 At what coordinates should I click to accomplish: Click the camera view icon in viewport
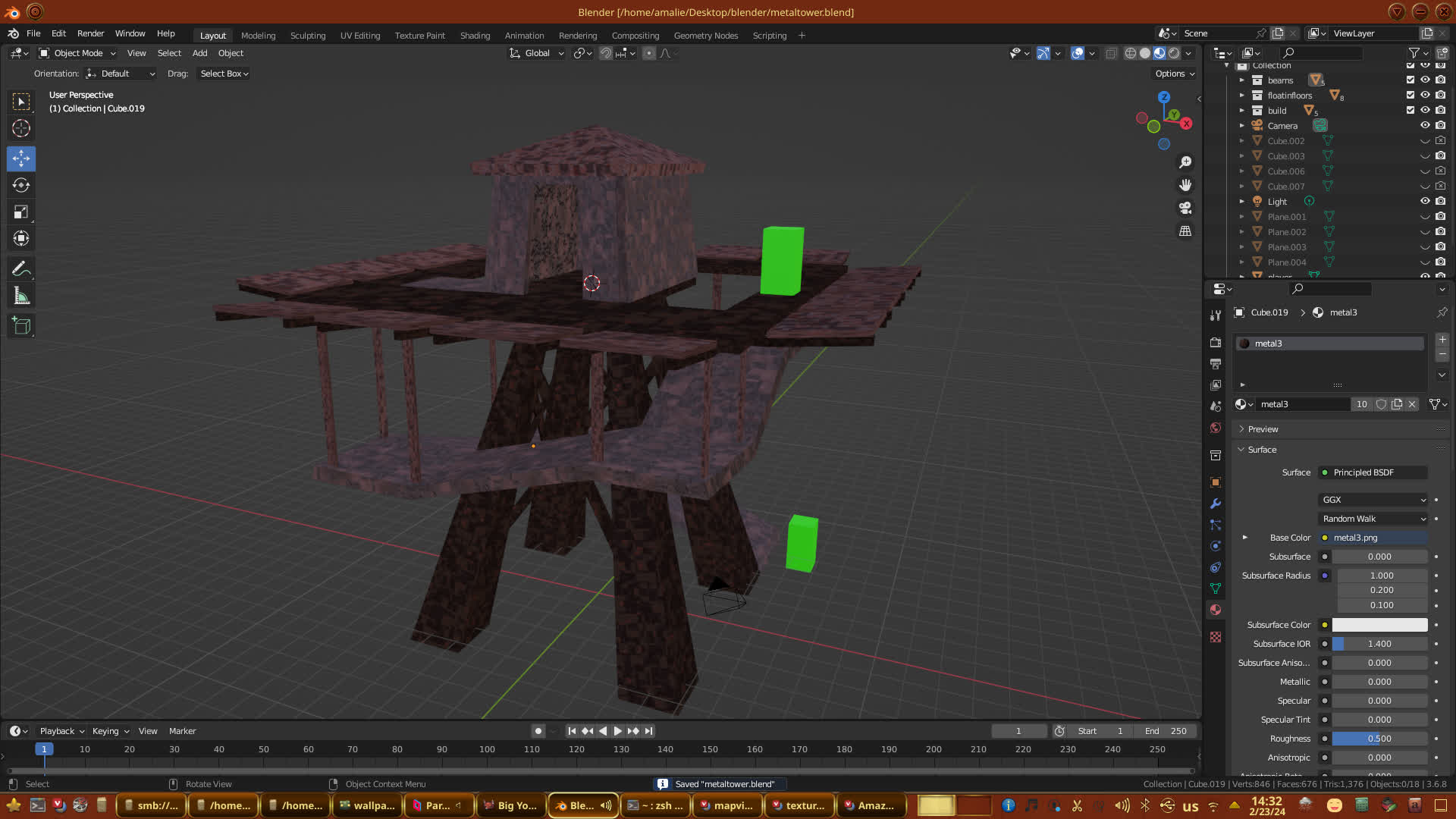[x=1185, y=208]
